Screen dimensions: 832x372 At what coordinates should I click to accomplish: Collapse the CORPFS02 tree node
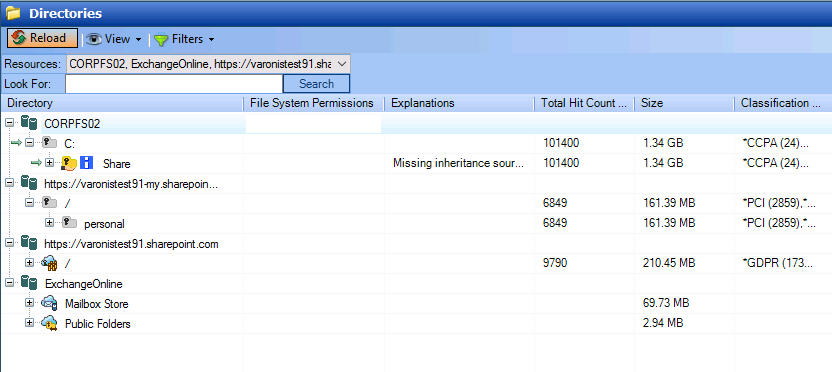click(9, 123)
